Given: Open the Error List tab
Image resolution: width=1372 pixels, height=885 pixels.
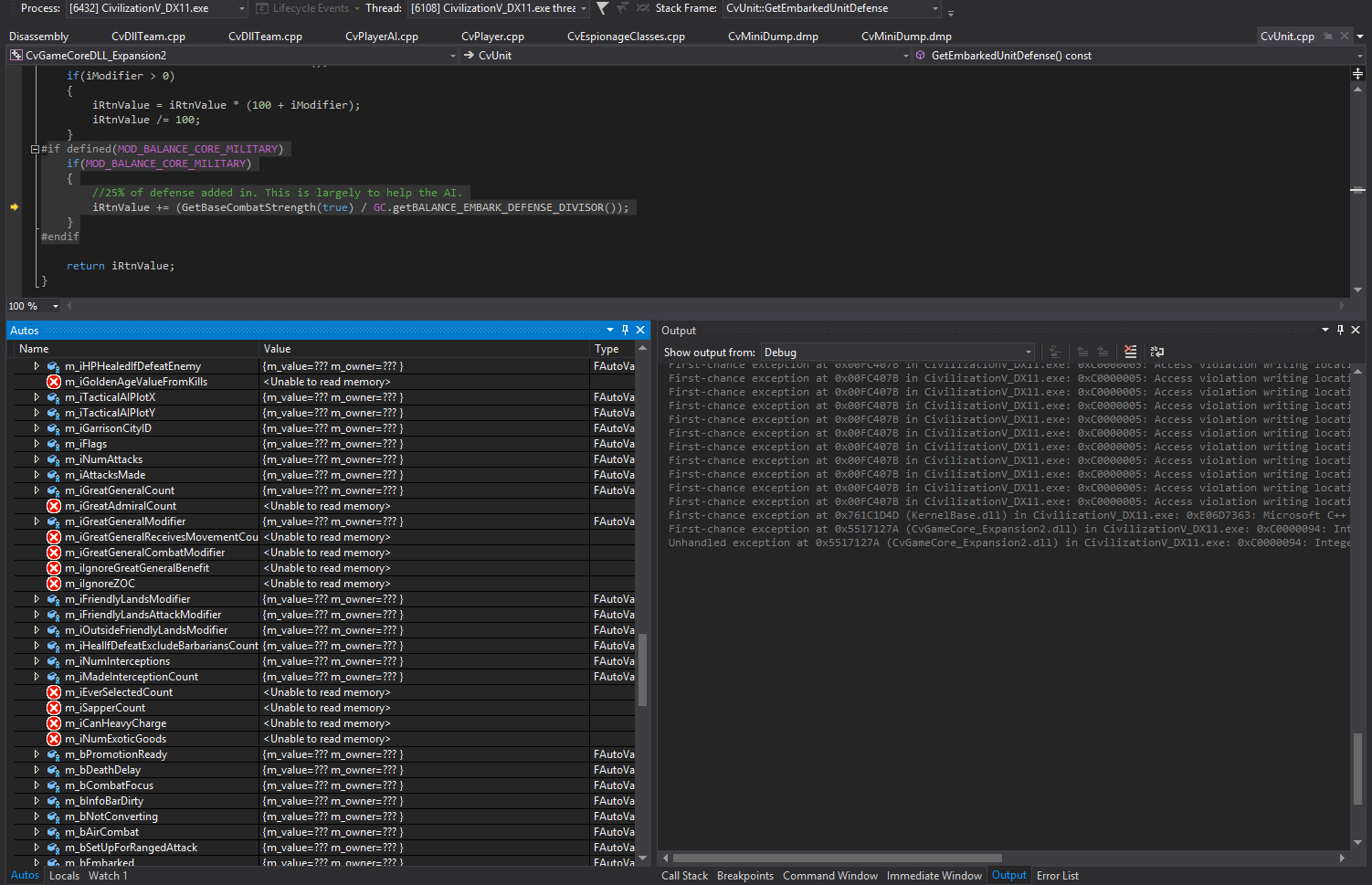Looking at the screenshot, I should 1058,875.
